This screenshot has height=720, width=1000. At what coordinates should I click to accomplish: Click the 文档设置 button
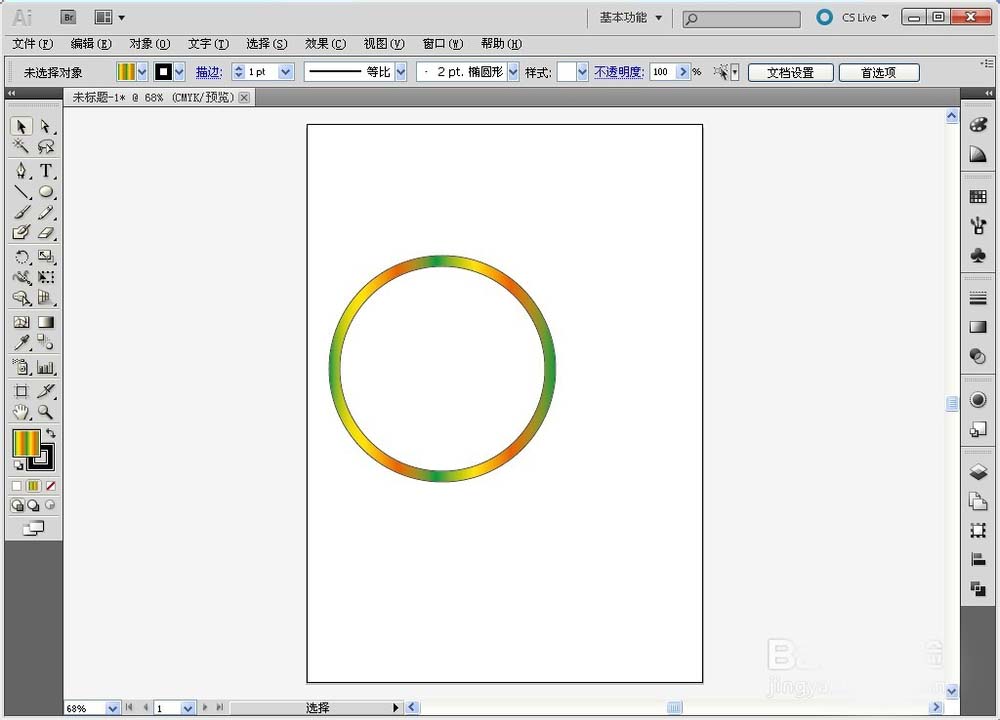tap(790, 72)
